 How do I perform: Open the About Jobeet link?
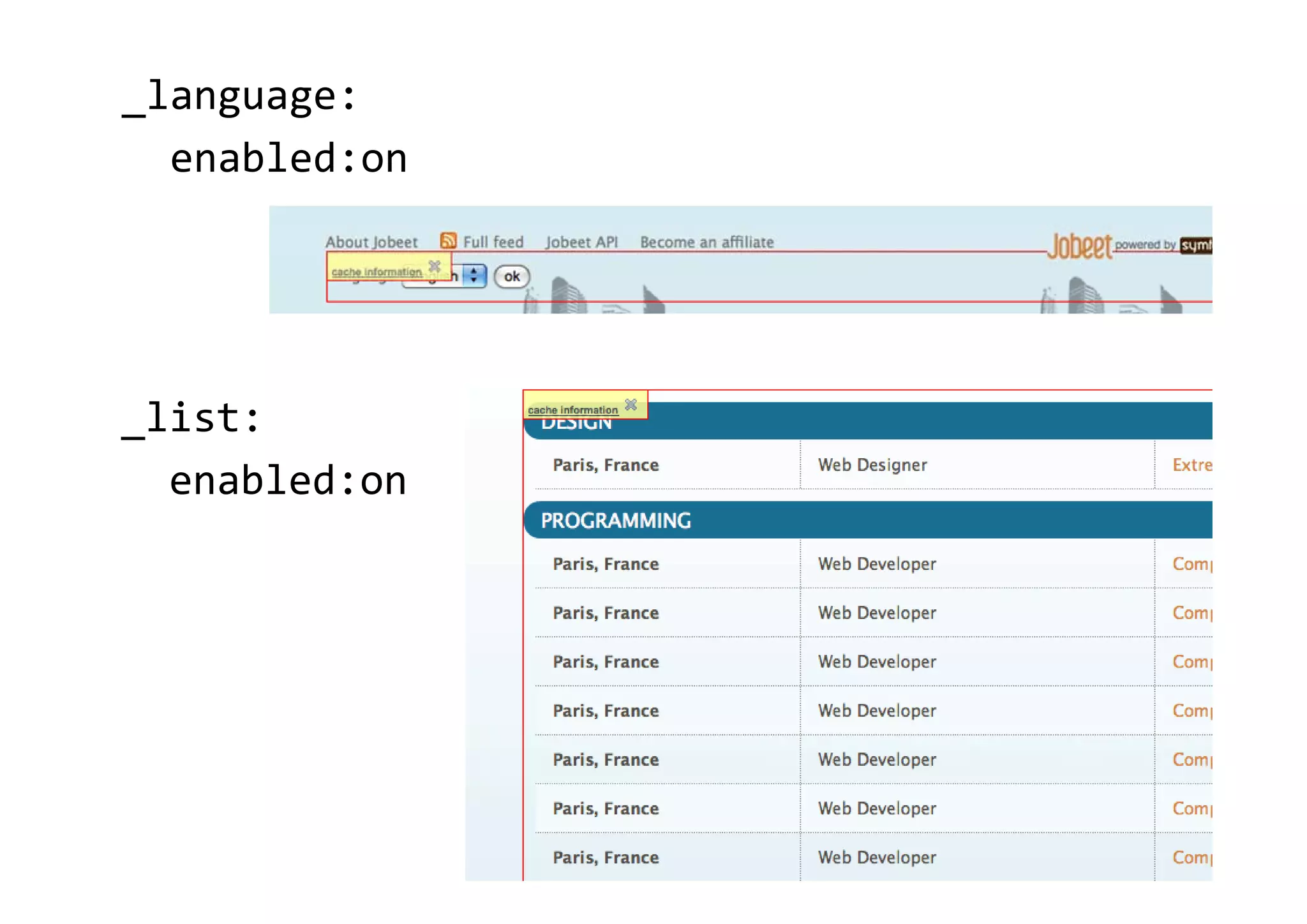pyautogui.click(x=371, y=242)
